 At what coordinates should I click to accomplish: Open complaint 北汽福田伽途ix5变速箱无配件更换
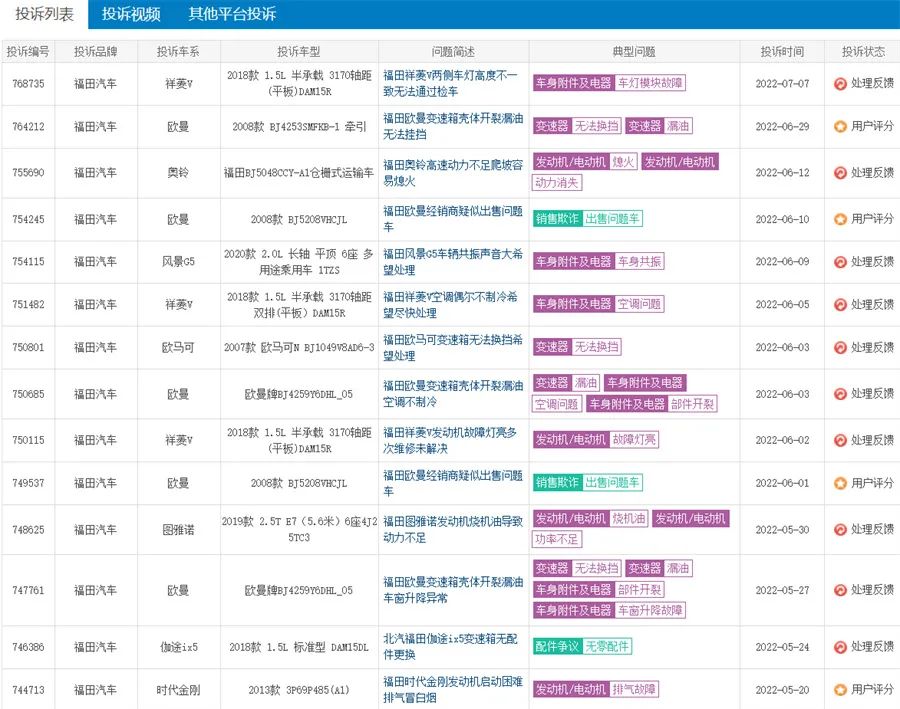pos(451,647)
